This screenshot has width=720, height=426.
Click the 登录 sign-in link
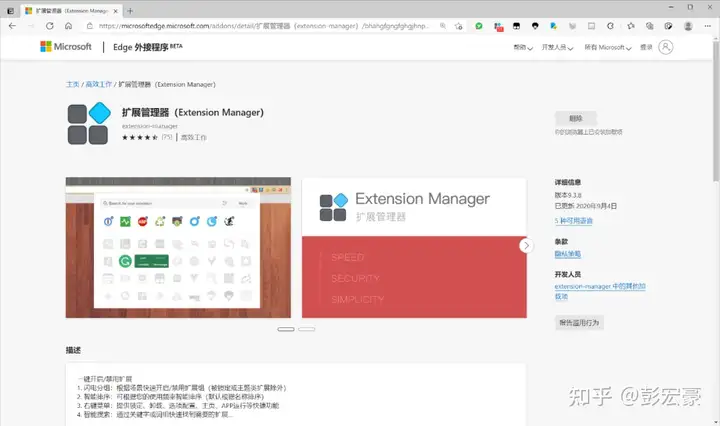646,47
